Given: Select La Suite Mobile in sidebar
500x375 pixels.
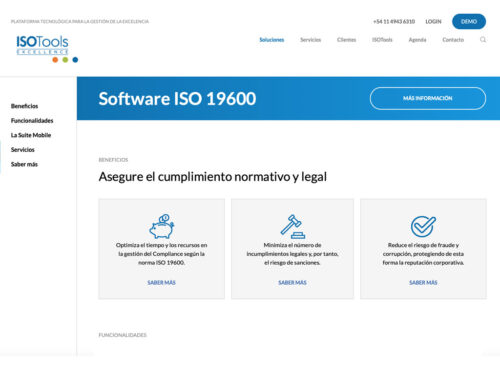Looking at the screenshot, I should [31, 135].
